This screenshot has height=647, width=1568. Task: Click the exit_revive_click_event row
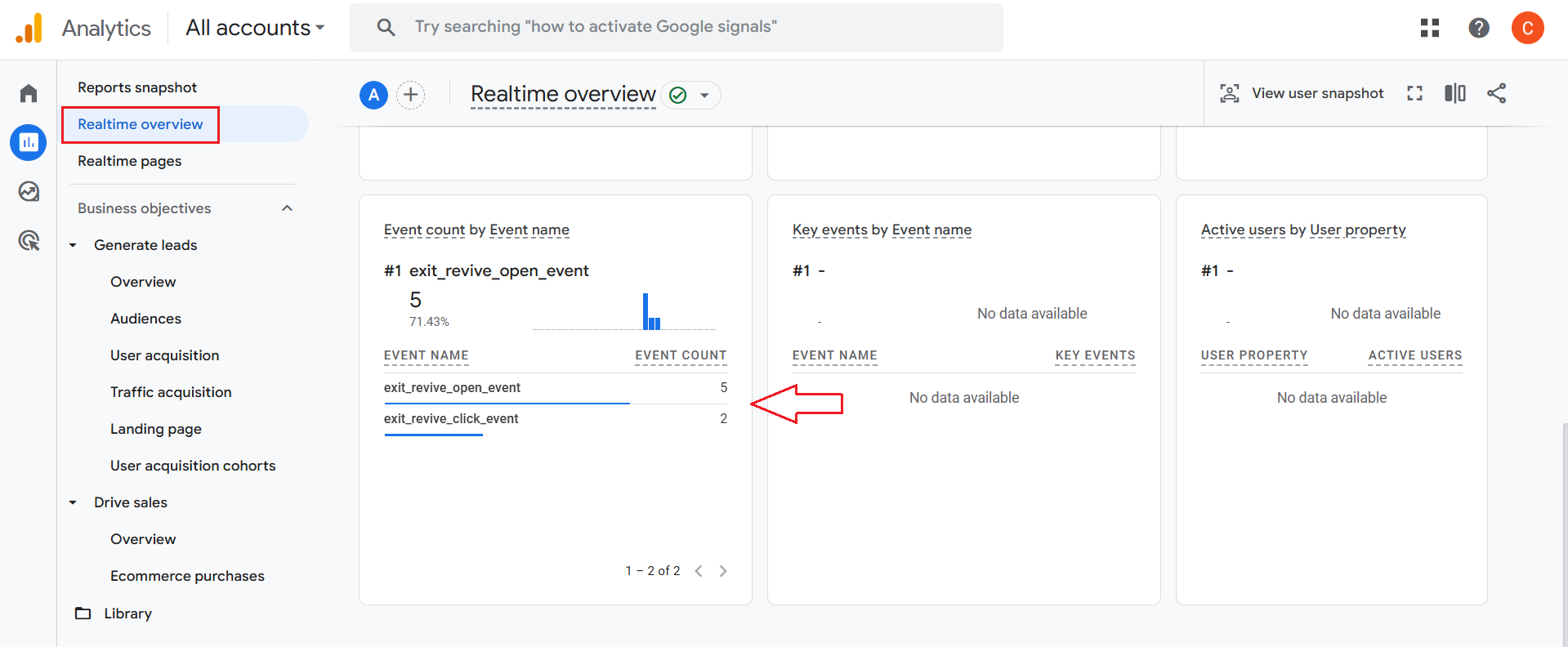tap(451, 418)
